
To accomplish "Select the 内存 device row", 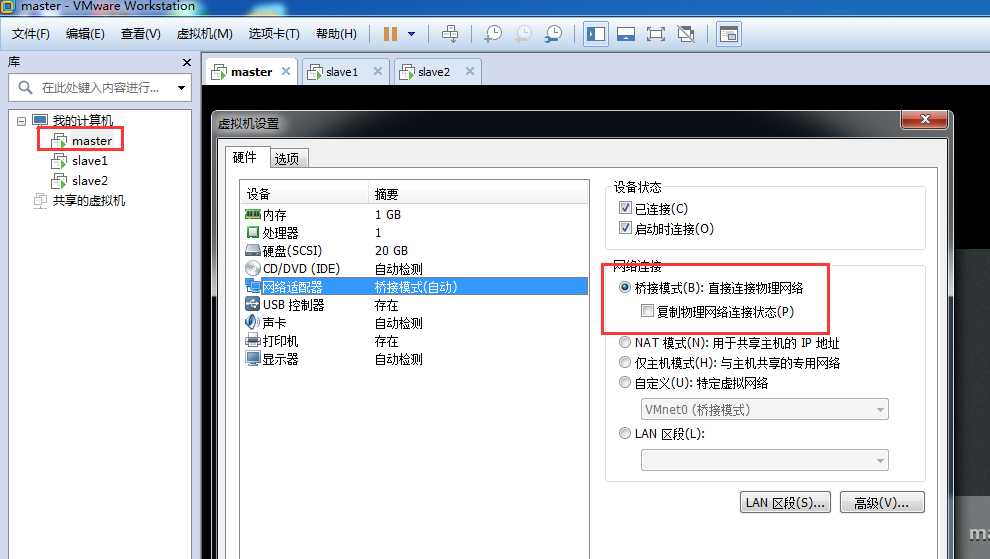I will [x=415, y=215].
